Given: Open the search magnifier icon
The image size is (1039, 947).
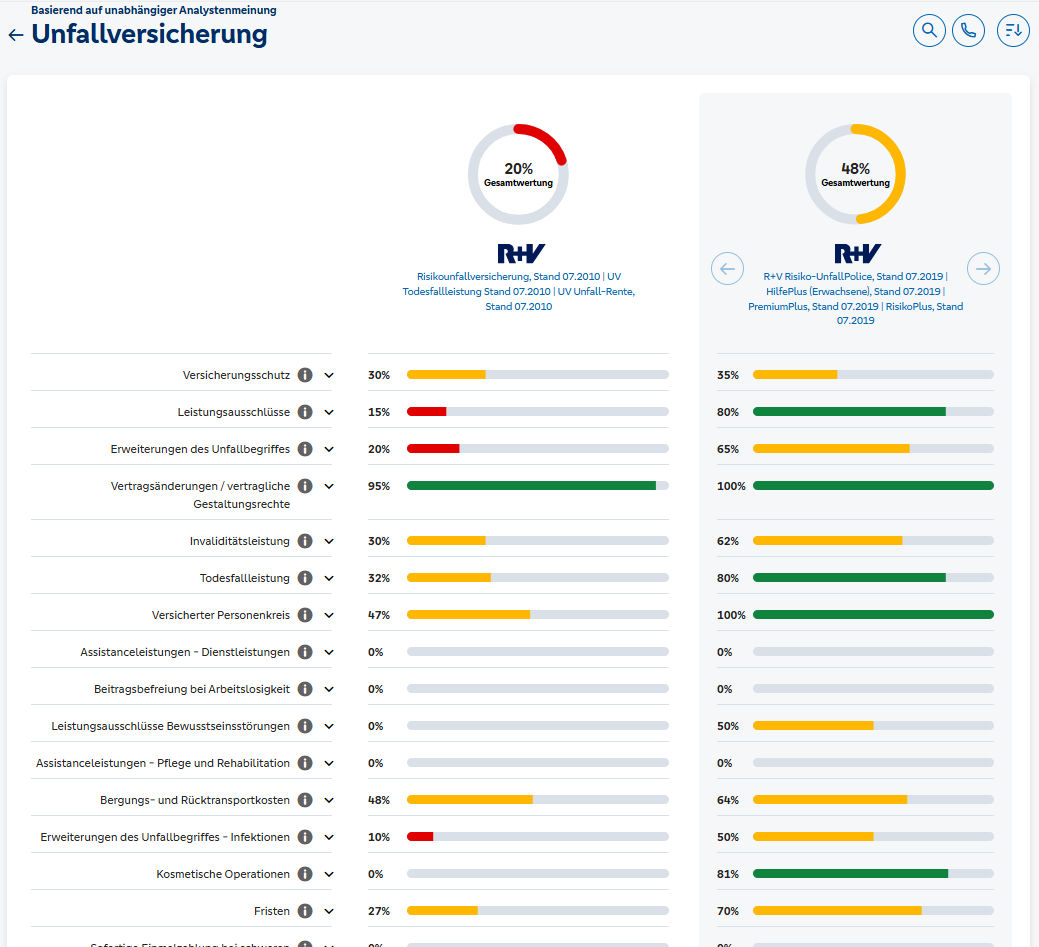Looking at the screenshot, I should pyautogui.click(x=929, y=31).
